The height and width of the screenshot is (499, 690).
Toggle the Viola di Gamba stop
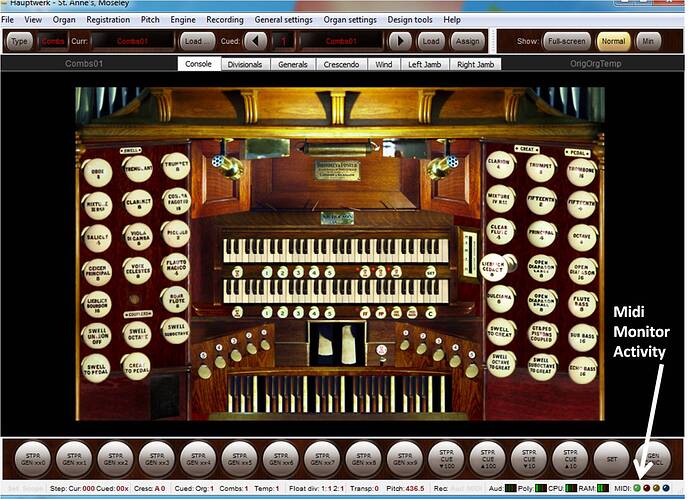point(138,238)
